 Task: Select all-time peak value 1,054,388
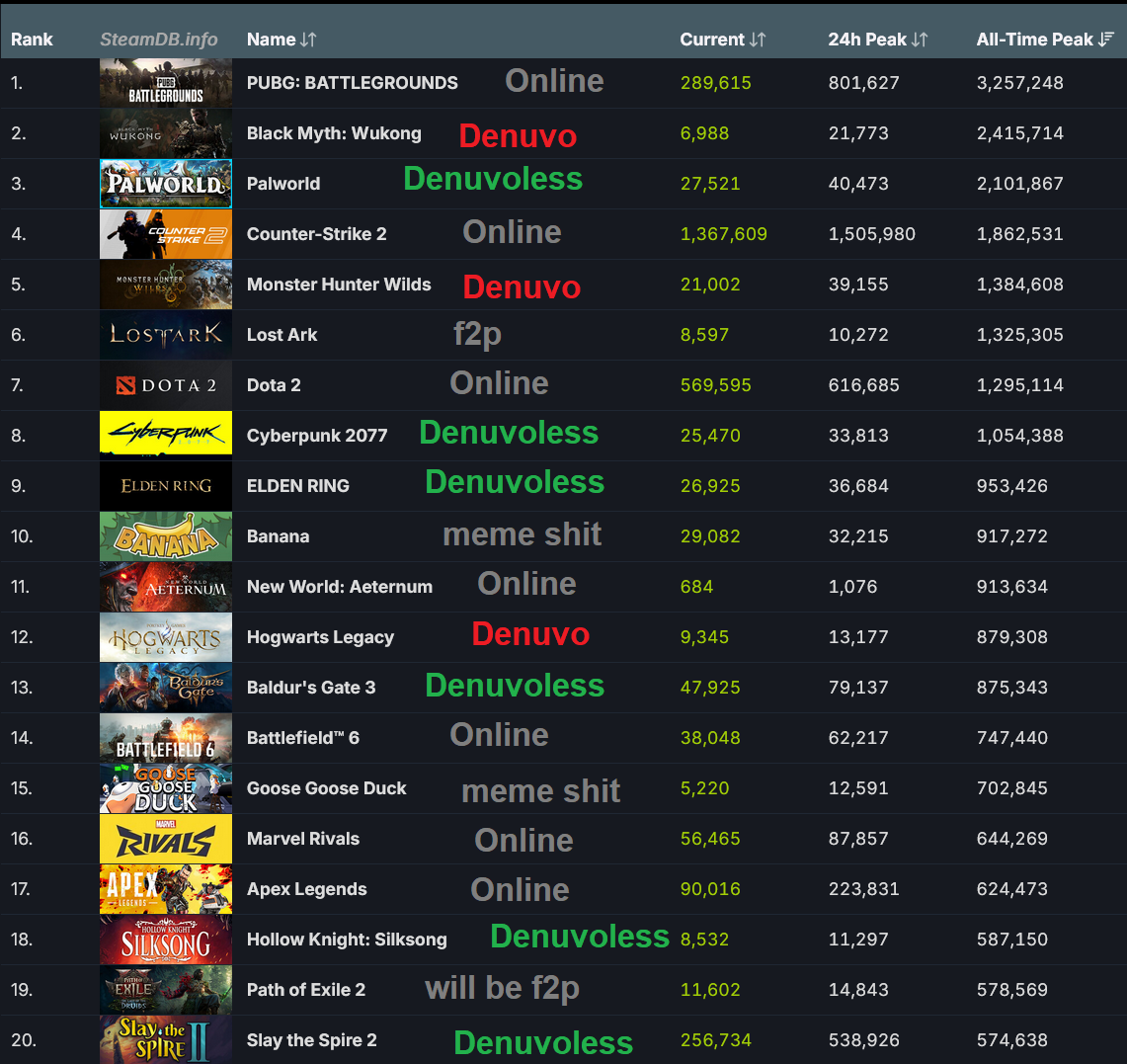coord(1020,436)
